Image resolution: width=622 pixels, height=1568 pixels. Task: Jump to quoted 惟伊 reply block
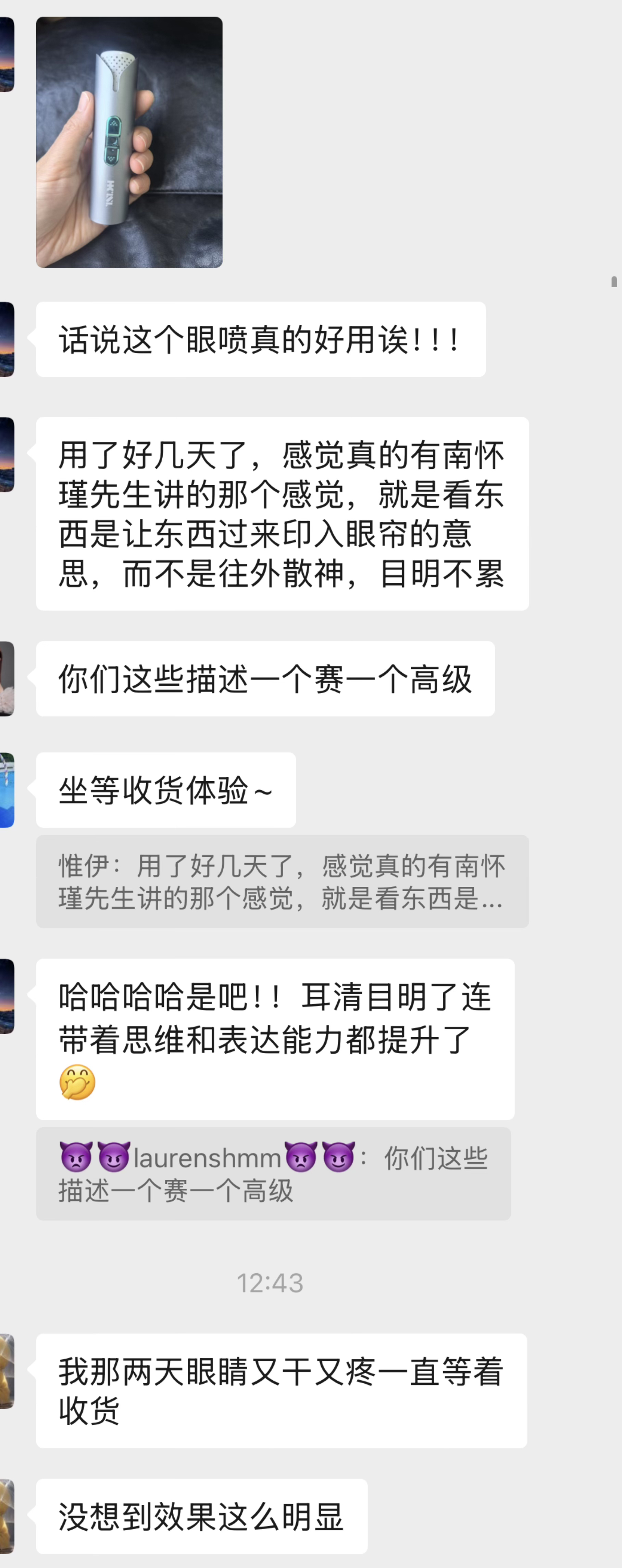pyautogui.click(x=282, y=881)
